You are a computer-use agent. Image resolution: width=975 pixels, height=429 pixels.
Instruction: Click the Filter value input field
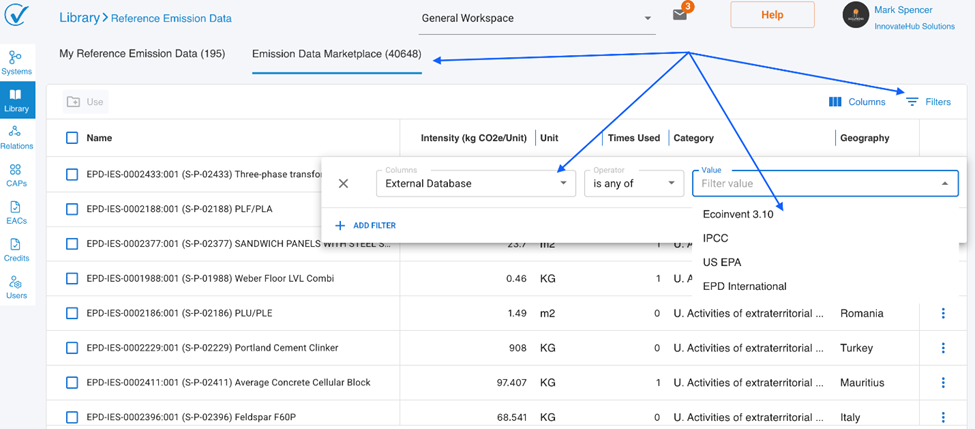tap(815, 184)
